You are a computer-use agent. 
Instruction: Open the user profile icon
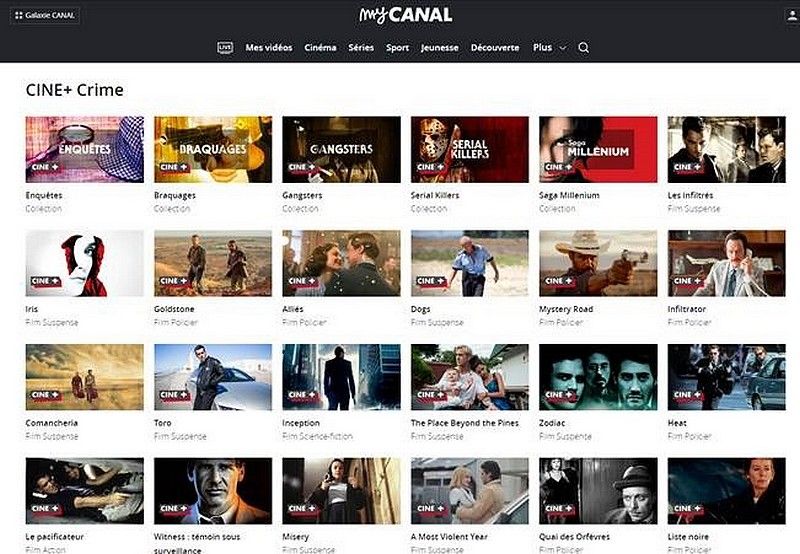[x=793, y=15]
